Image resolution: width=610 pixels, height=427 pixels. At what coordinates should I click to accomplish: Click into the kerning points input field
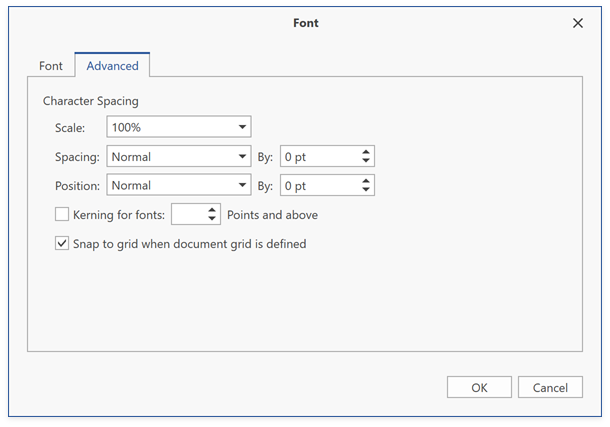[189, 214]
